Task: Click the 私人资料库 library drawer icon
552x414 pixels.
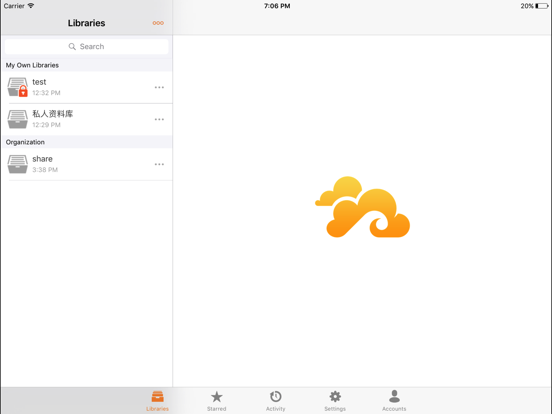Action: point(18,119)
